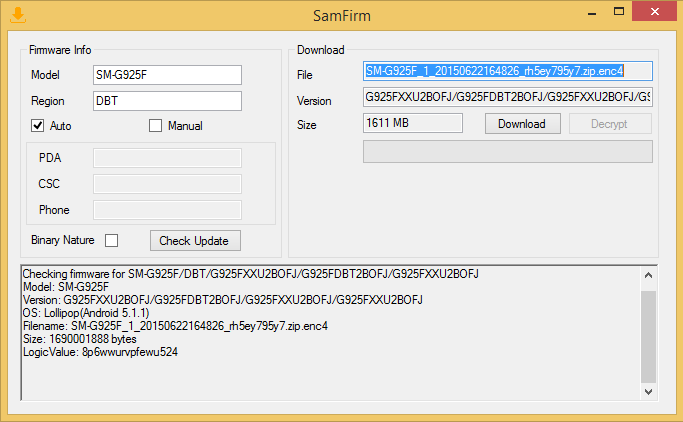Click the SamFirm download arrow app icon

click(x=18, y=15)
